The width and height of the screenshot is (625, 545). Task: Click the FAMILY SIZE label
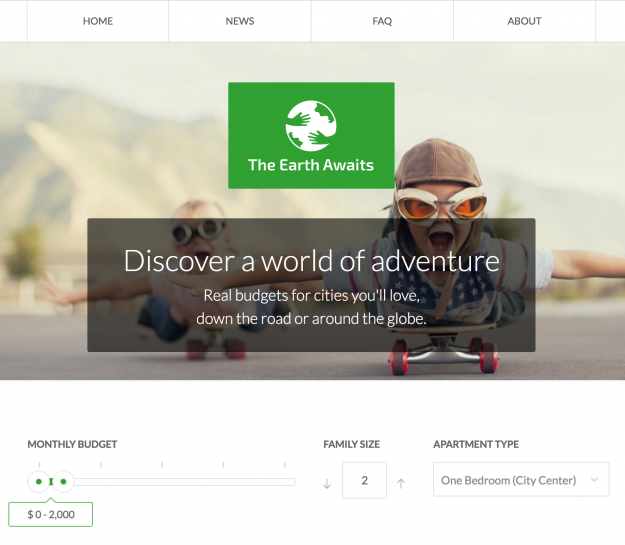pyautogui.click(x=351, y=444)
